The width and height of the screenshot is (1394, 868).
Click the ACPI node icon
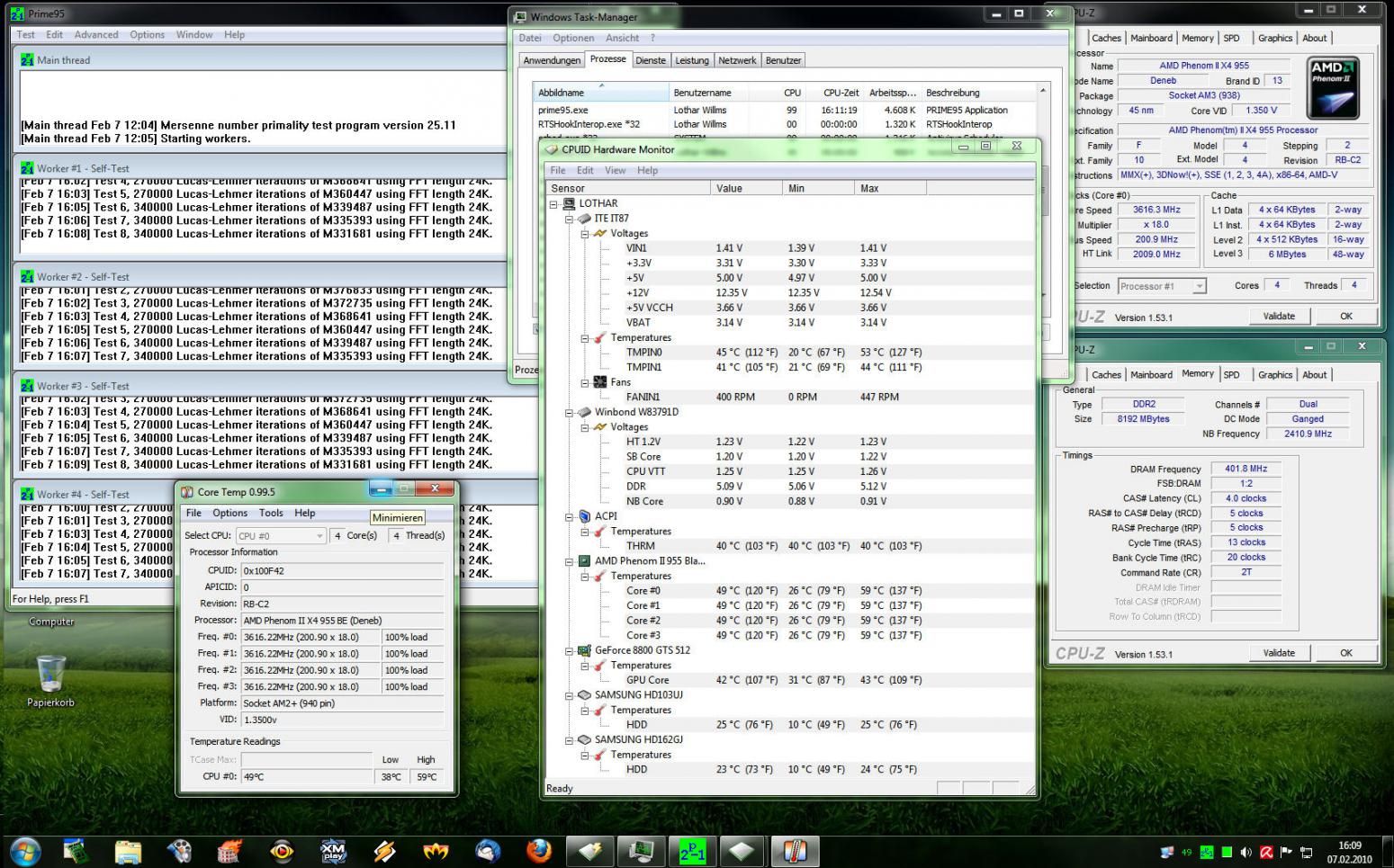(584, 516)
